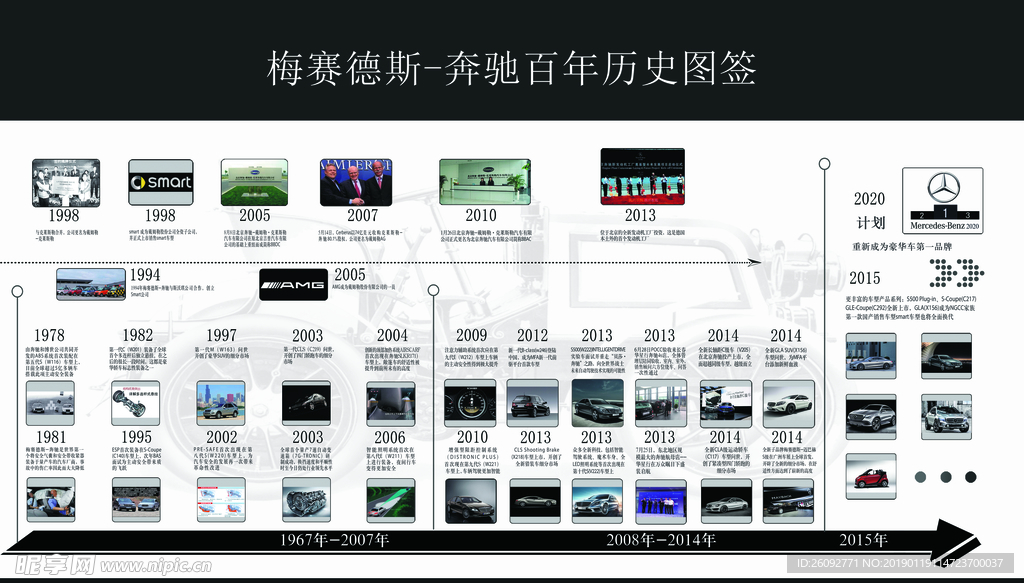Click the circle marker starting the 1967年-2007年 era
Screen dimensions: 1024x583
[x=18, y=291]
